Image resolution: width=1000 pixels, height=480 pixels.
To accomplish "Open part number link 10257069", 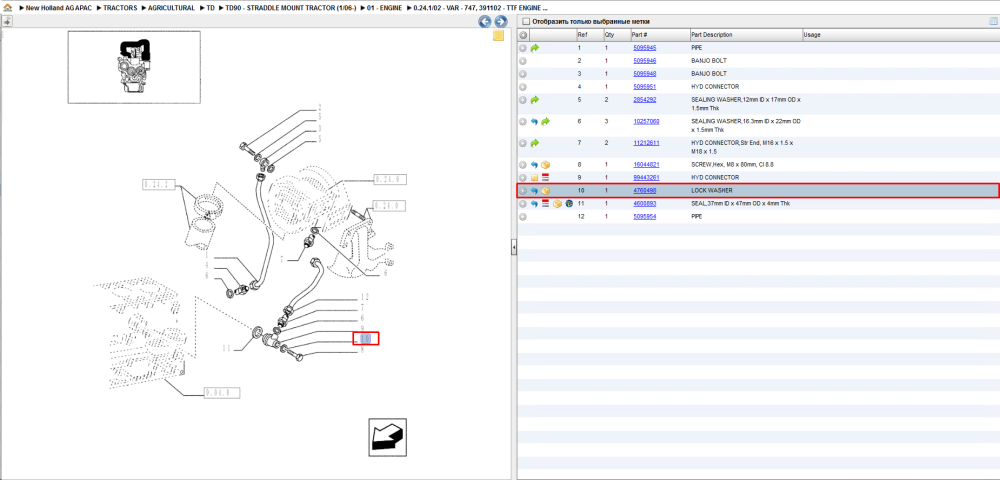I will pyautogui.click(x=646, y=121).
